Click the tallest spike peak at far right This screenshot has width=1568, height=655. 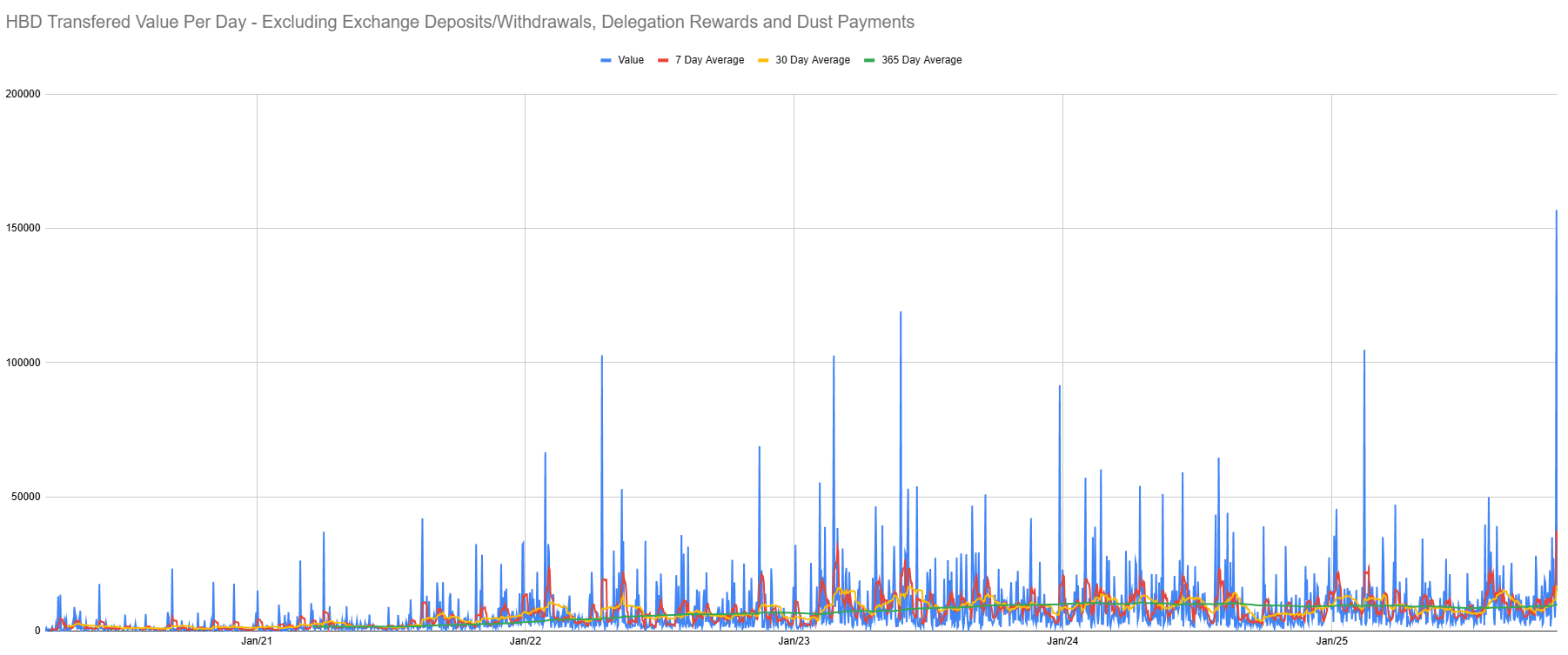tap(1556, 211)
